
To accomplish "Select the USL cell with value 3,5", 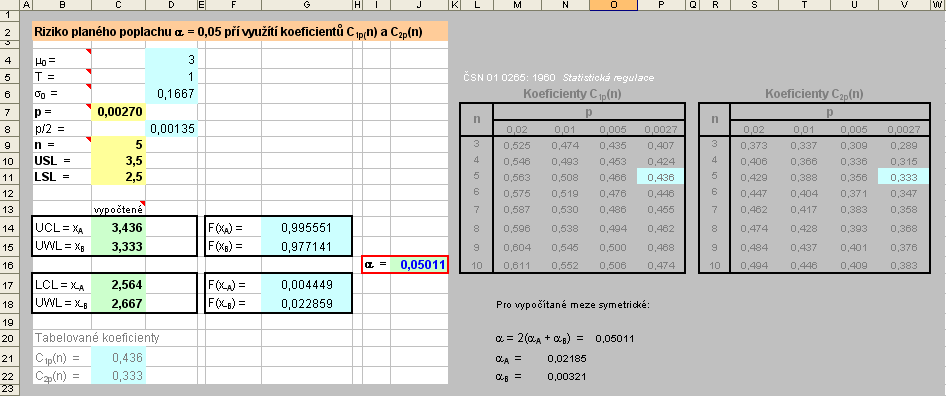I will tap(118, 161).
